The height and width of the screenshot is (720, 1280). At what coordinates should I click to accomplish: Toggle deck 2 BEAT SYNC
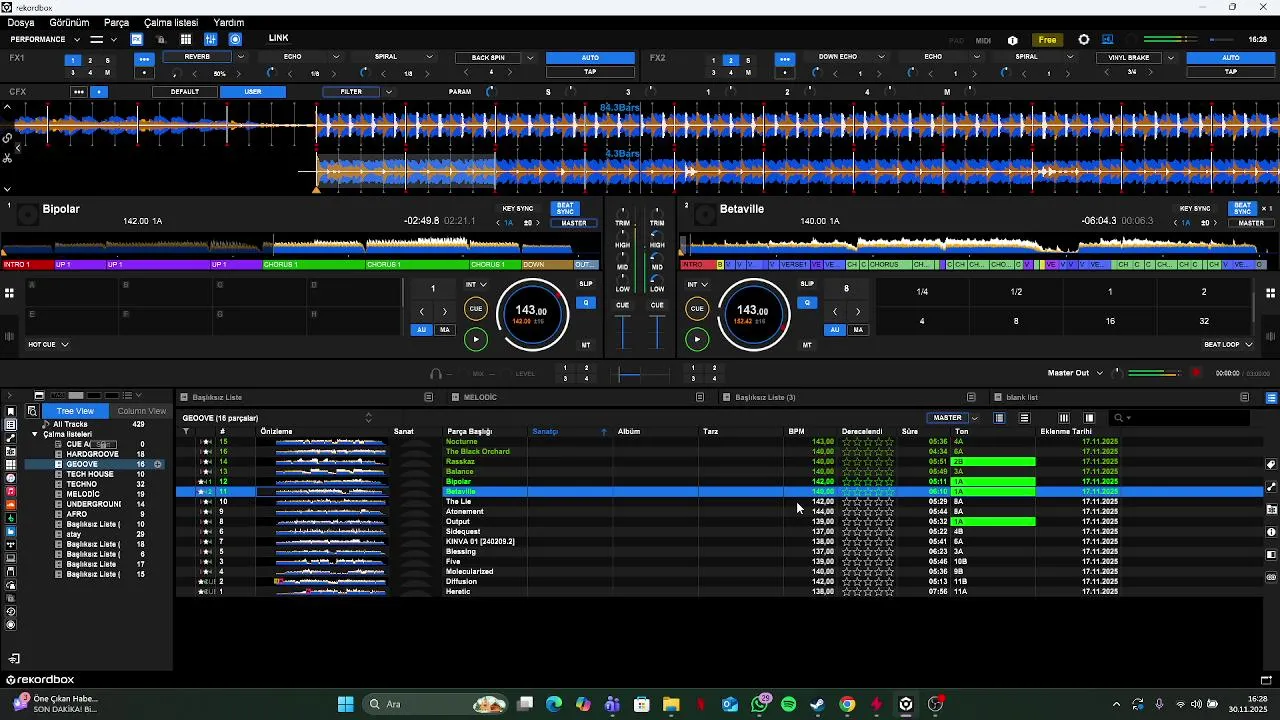coord(1242,209)
